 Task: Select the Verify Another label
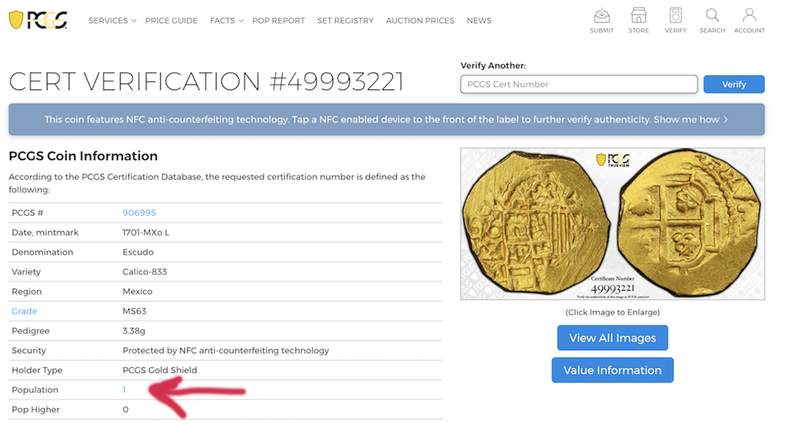[493, 65]
